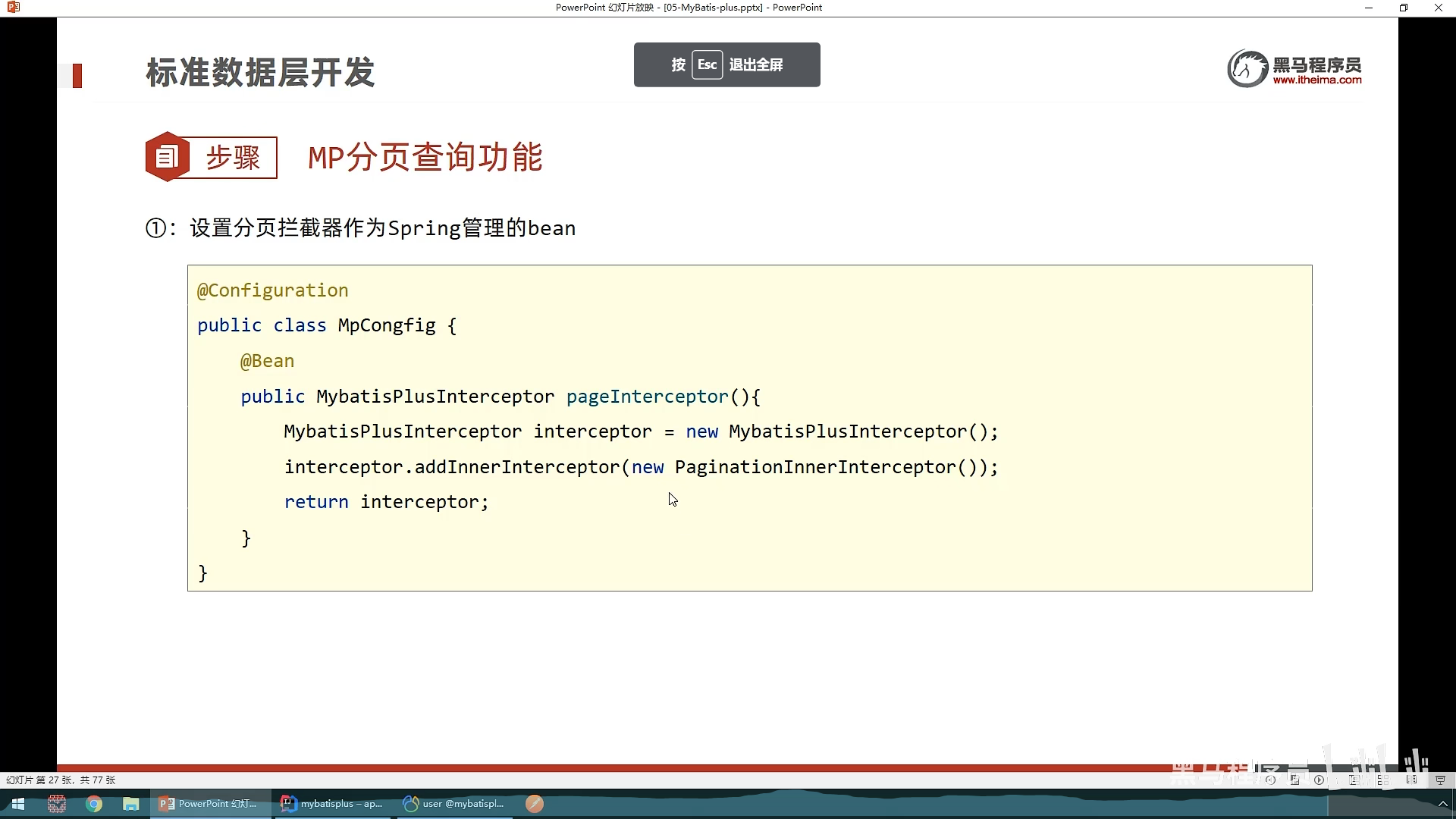
Task: Restore down the PowerPoint window
Action: point(1403,8)
